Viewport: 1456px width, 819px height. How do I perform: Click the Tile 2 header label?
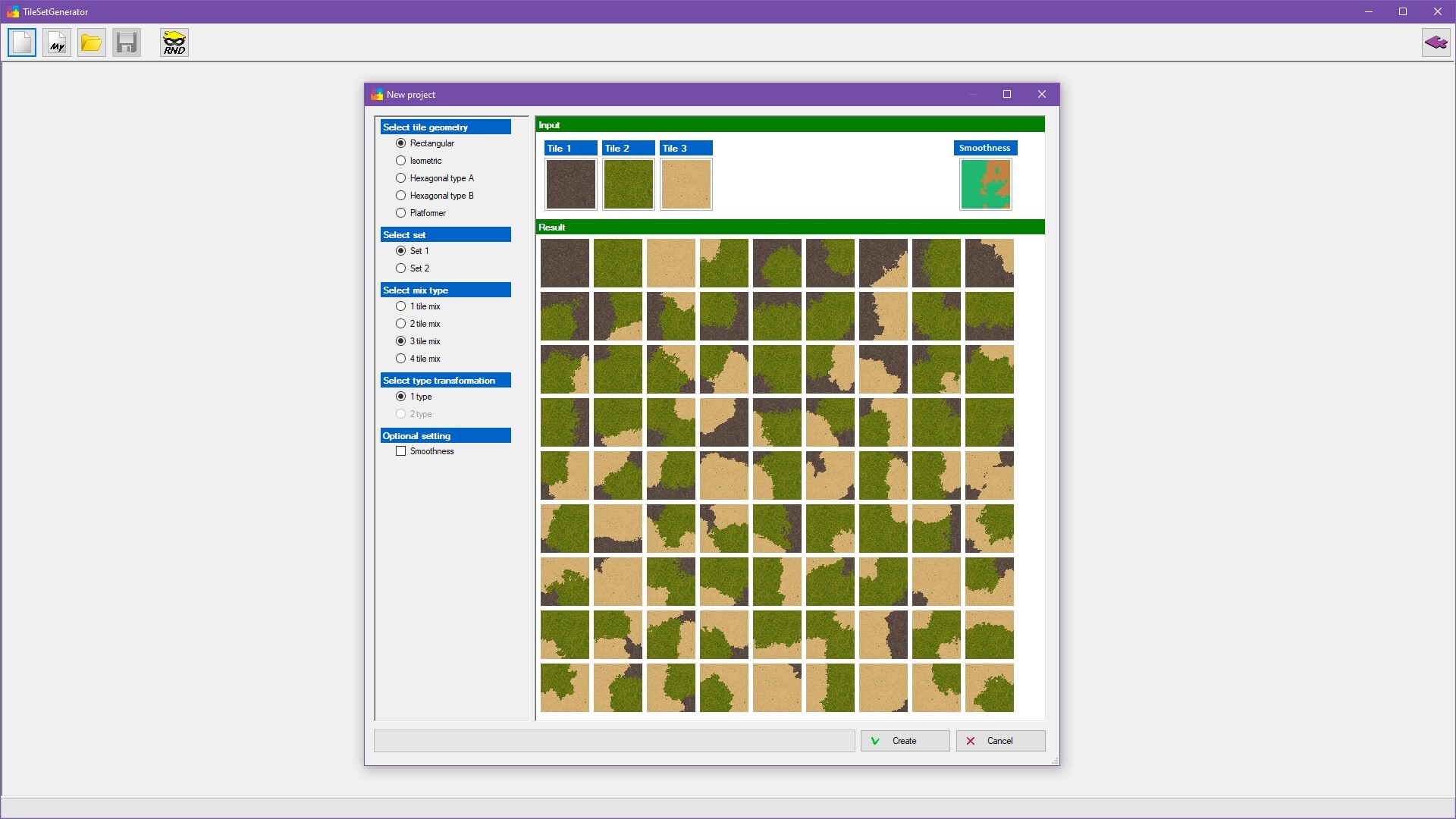(628, 148)
